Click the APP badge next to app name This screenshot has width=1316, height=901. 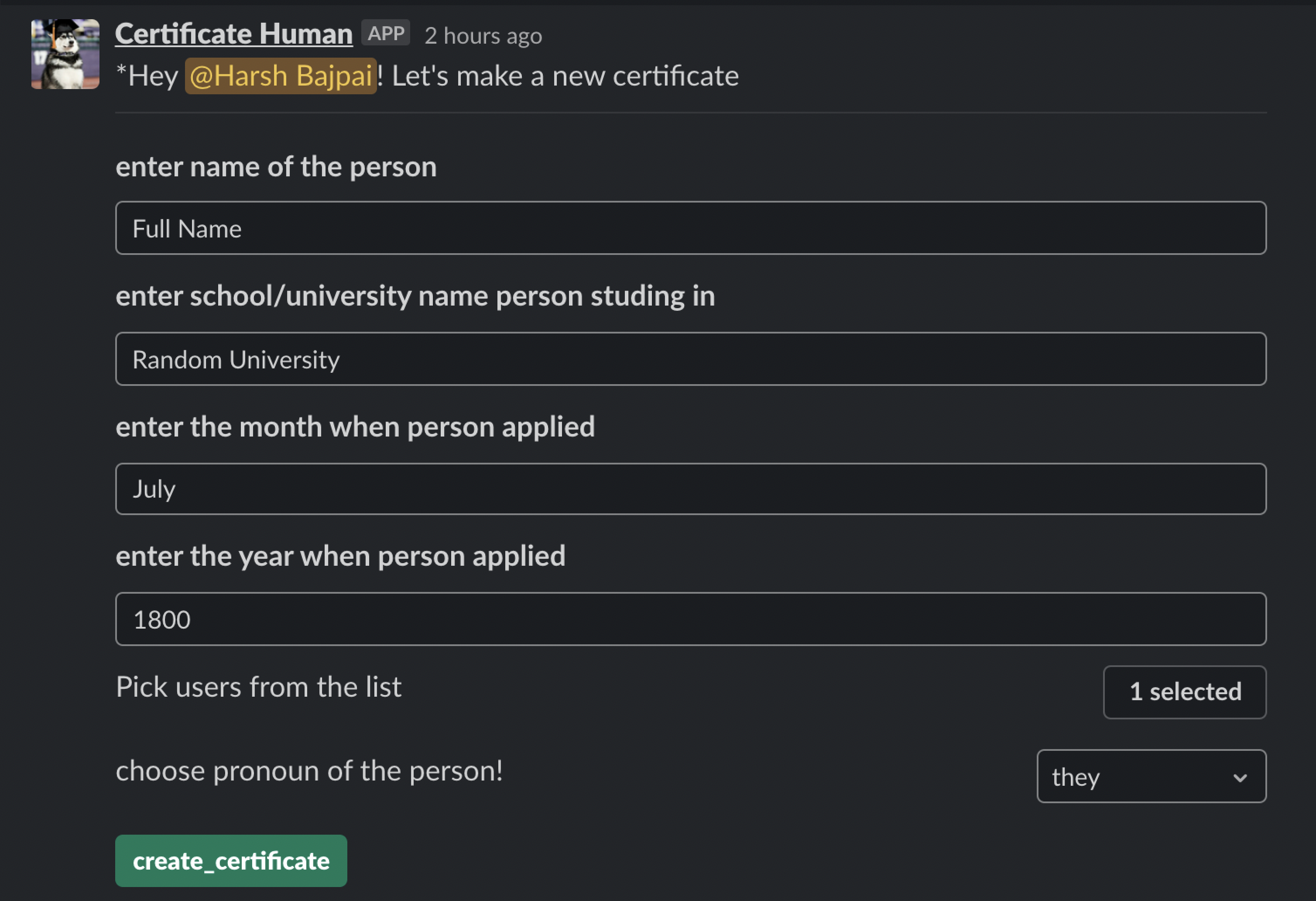[x=386, y=33]
